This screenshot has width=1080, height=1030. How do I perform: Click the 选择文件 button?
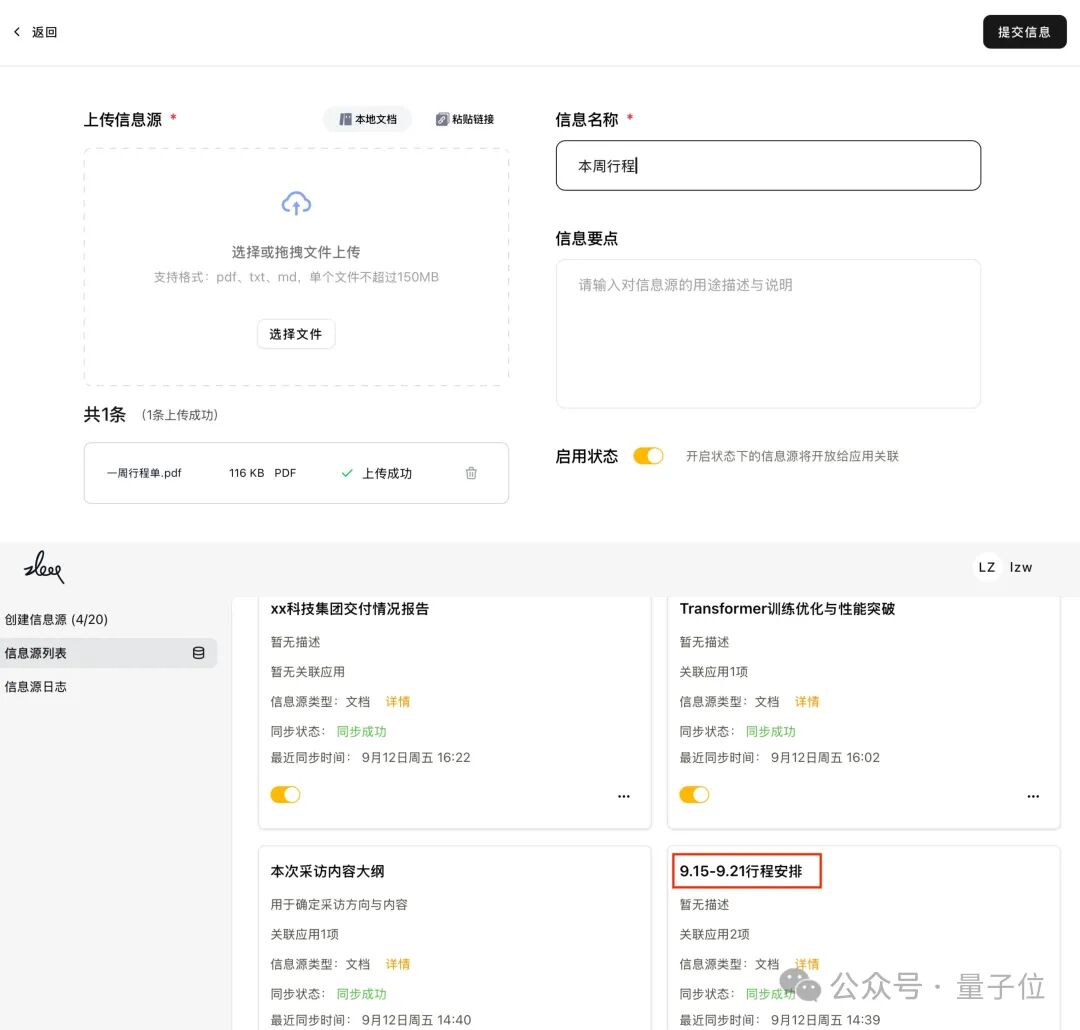tap(296, 334)
